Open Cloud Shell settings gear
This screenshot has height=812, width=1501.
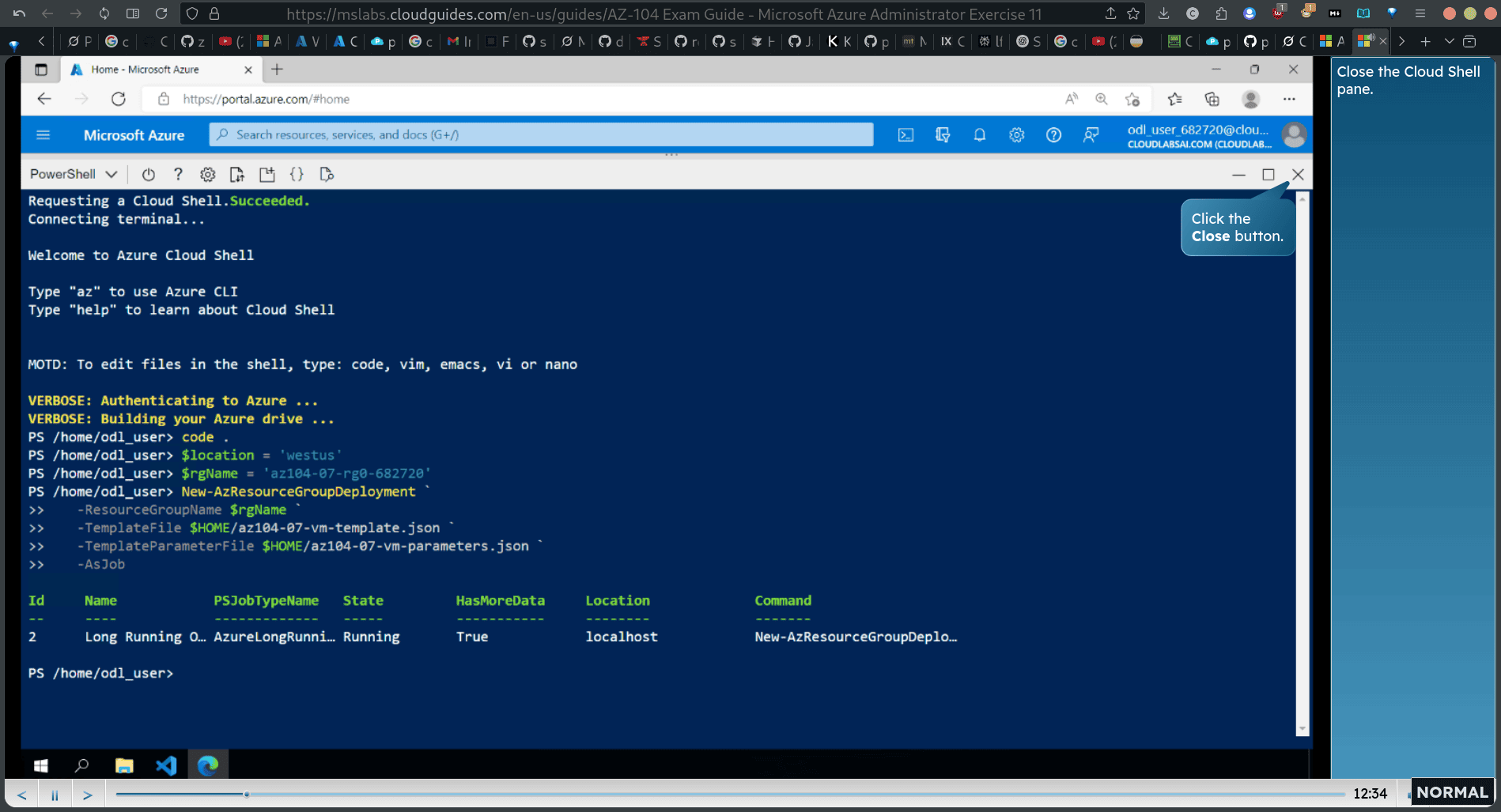pyautogui.click(x=207, y=175)
